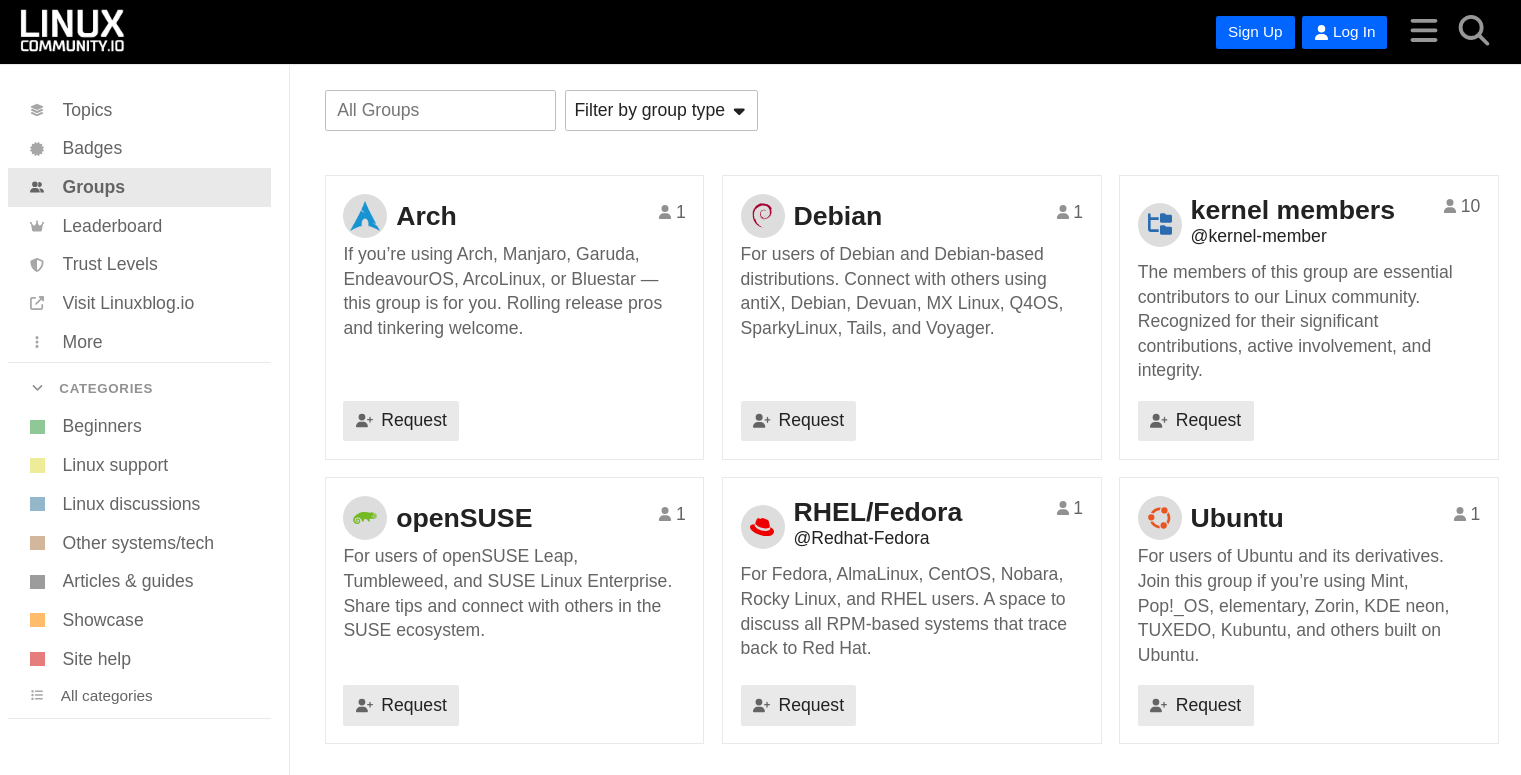Click the Arch group avatar
The image size is (1521, 775).
click(365, 216)
